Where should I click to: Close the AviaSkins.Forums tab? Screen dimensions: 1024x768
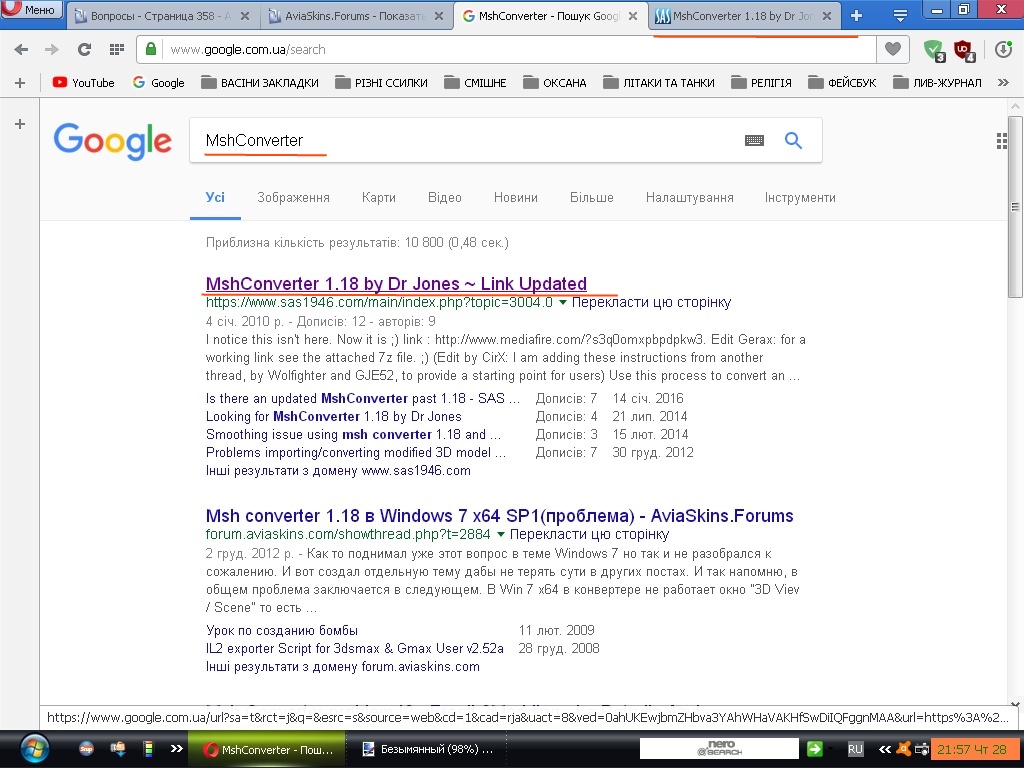pos(439,16)
